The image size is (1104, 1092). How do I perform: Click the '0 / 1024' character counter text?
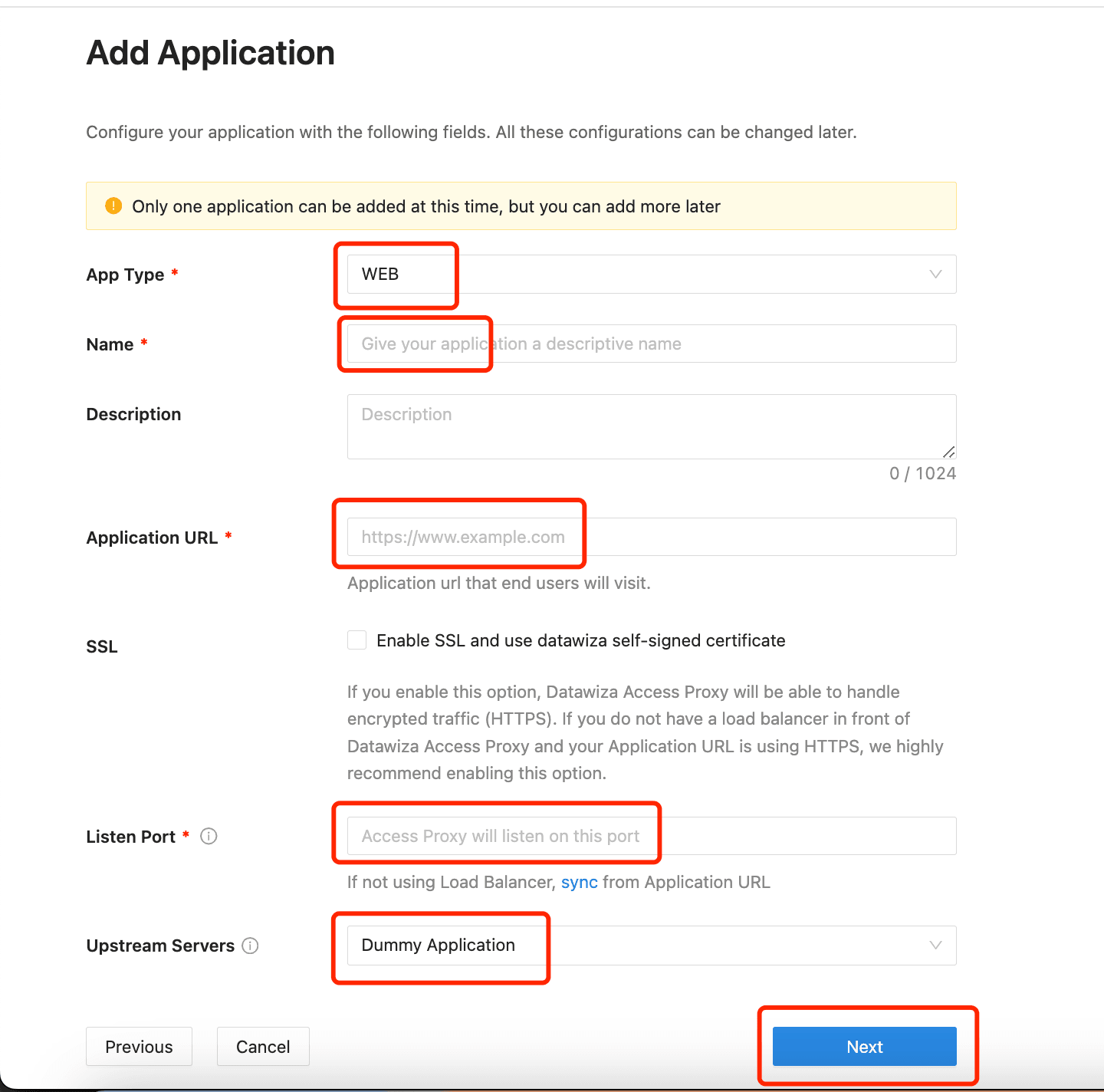pyautogui.click(x=923, y=473)
